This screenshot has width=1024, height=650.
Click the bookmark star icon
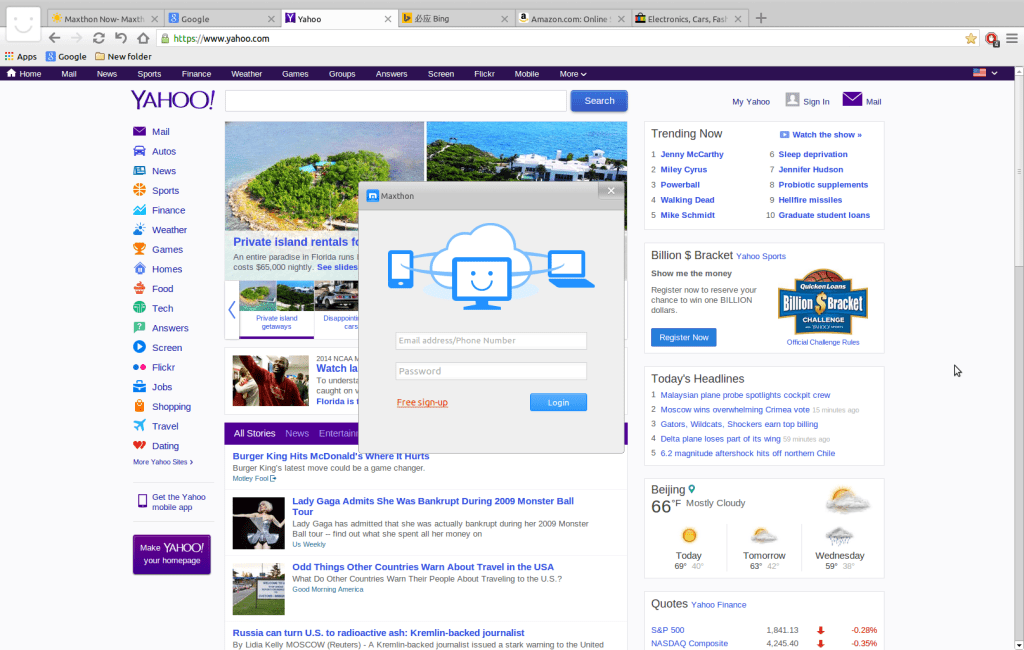[970, 38]
